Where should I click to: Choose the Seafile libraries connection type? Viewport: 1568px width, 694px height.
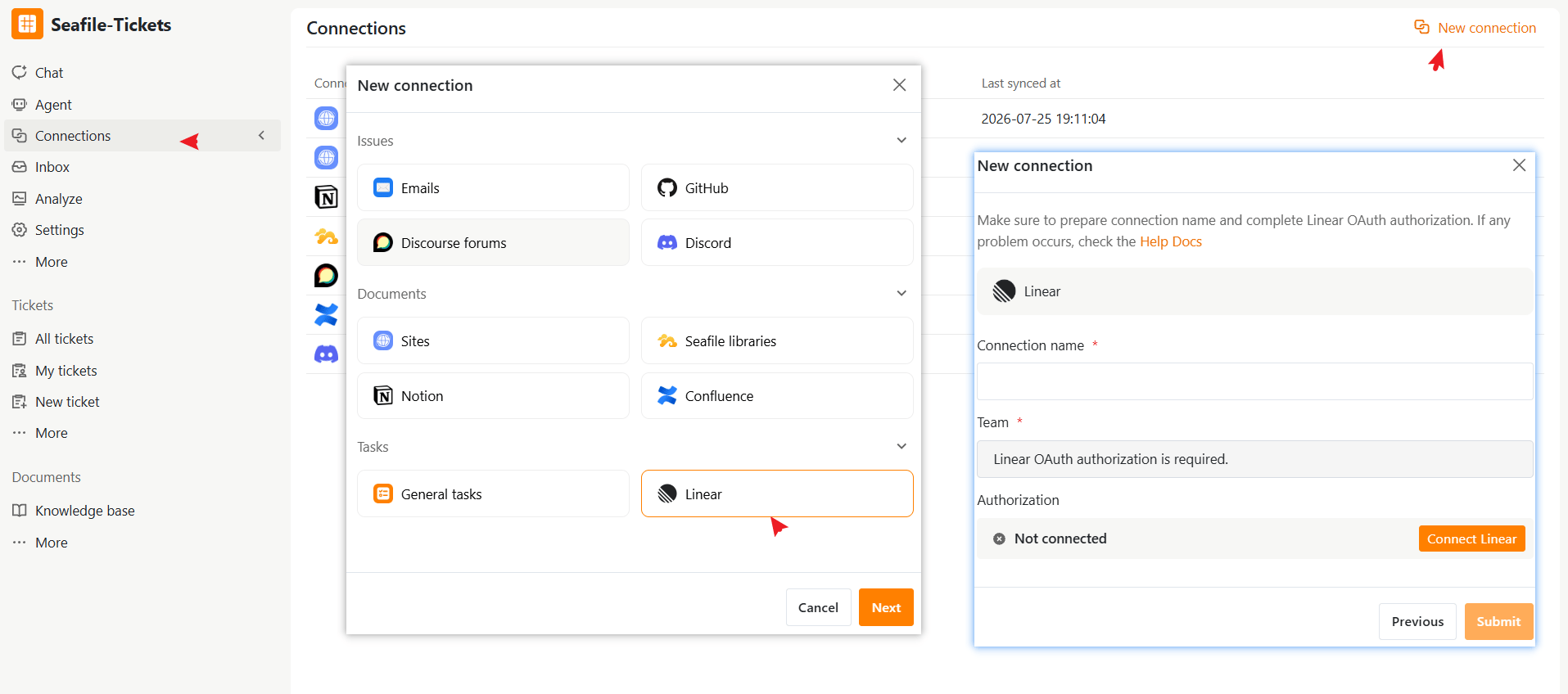(777, 341)
